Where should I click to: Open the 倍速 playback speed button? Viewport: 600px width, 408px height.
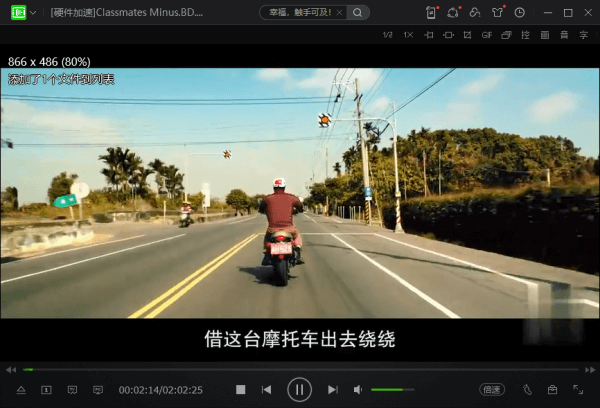tap(492, 390)
